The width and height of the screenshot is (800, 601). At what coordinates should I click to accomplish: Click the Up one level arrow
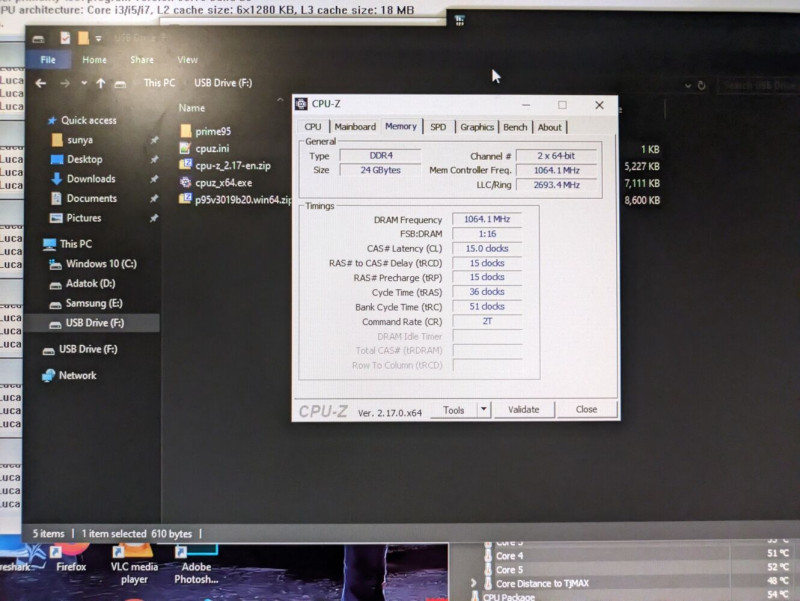coord(101,83)
